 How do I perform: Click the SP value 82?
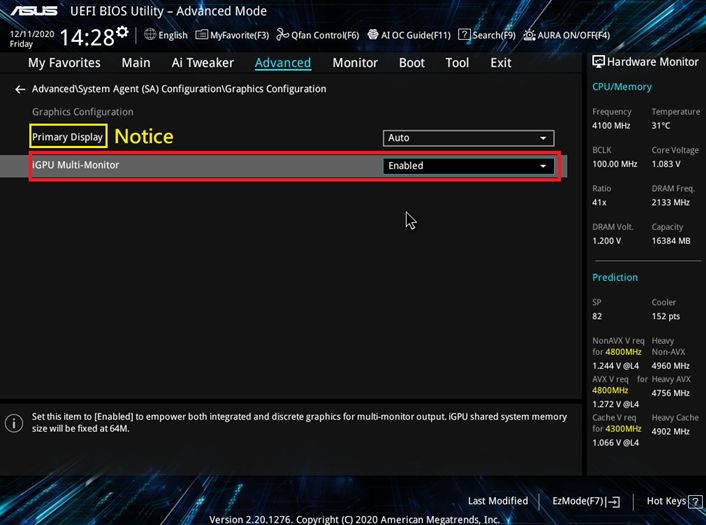[597, 317]
